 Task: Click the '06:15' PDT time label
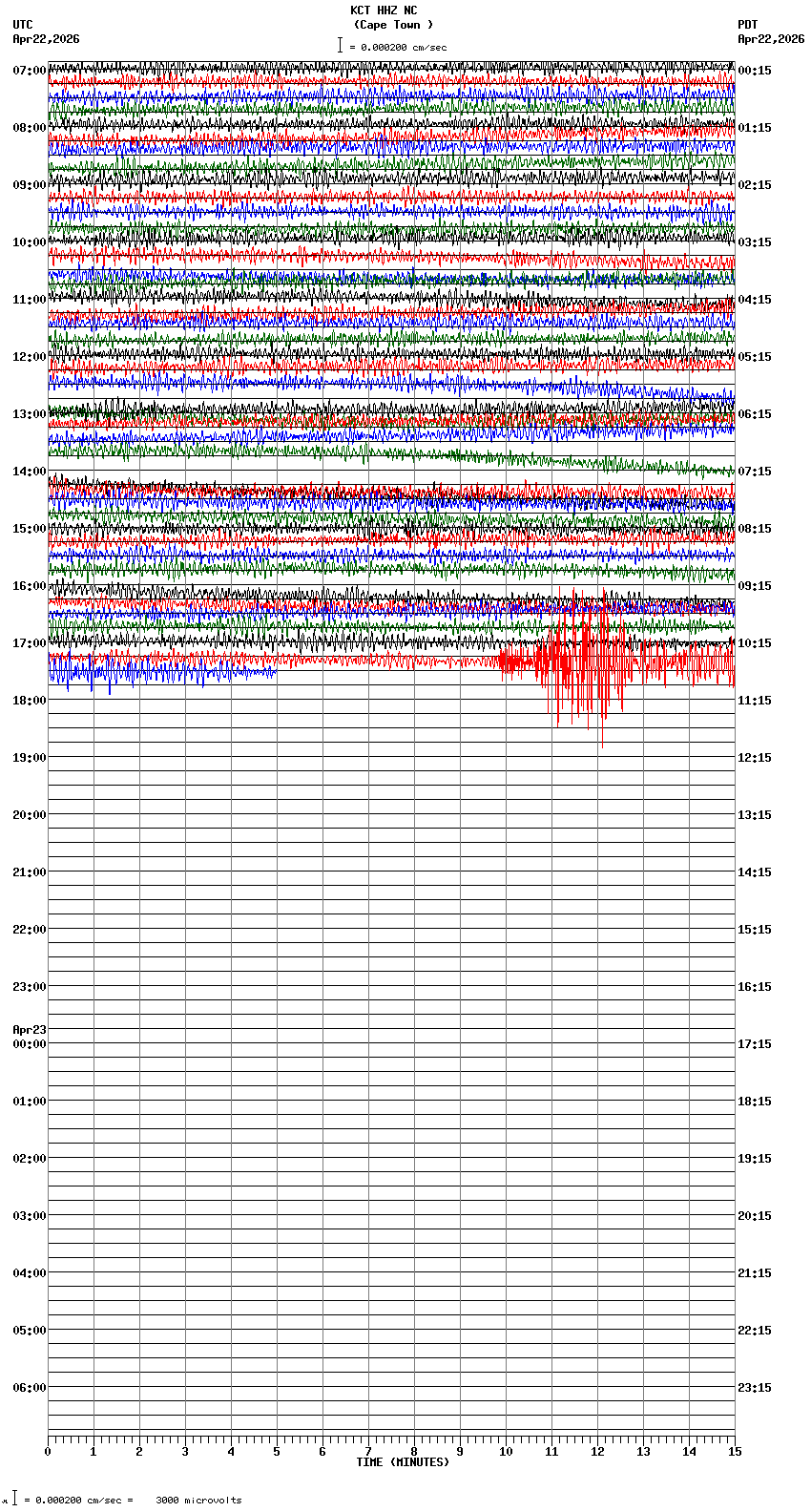point(755,414)
